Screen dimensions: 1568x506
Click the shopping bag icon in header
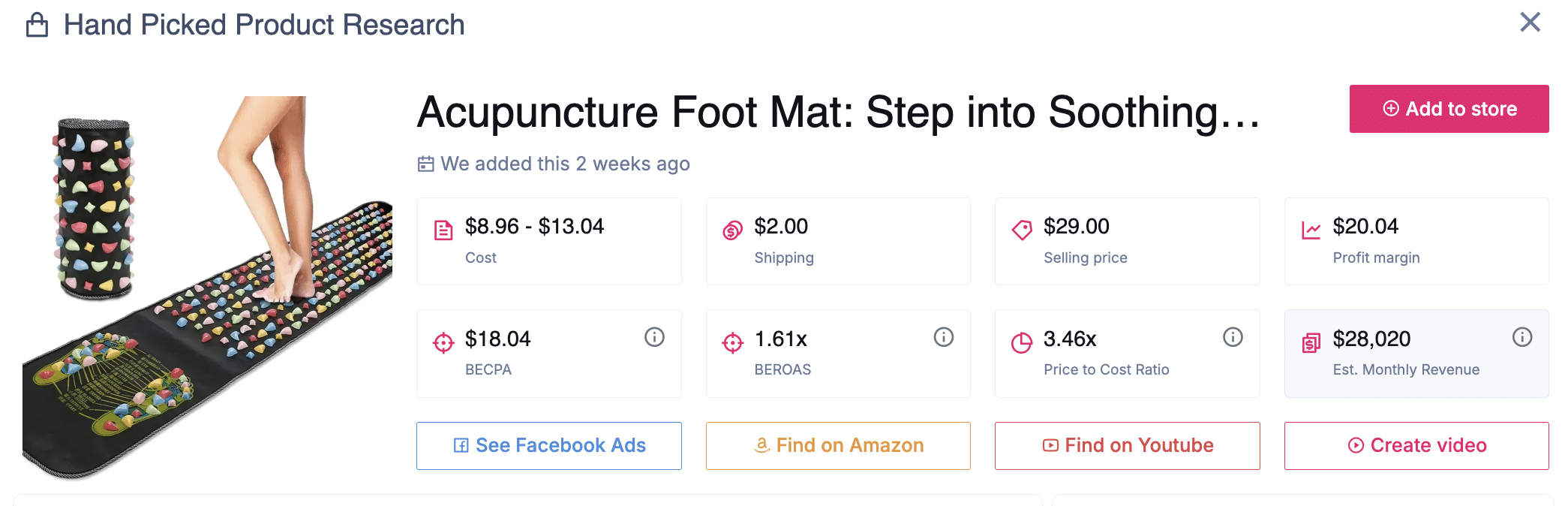click(37, 25)
